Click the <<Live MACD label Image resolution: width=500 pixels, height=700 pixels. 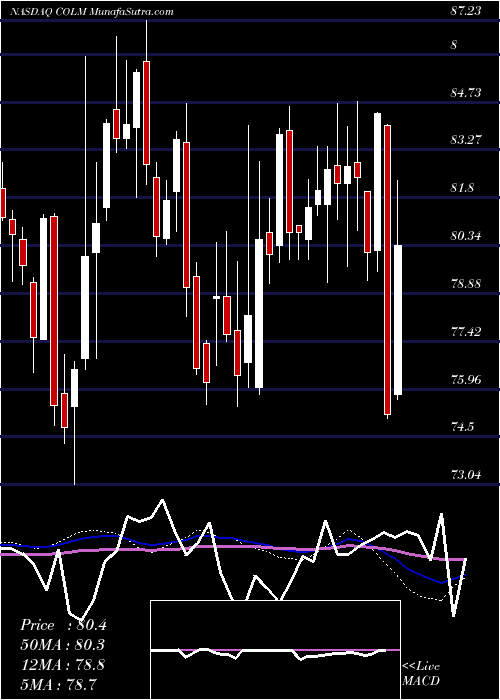(x=421, y=674)
